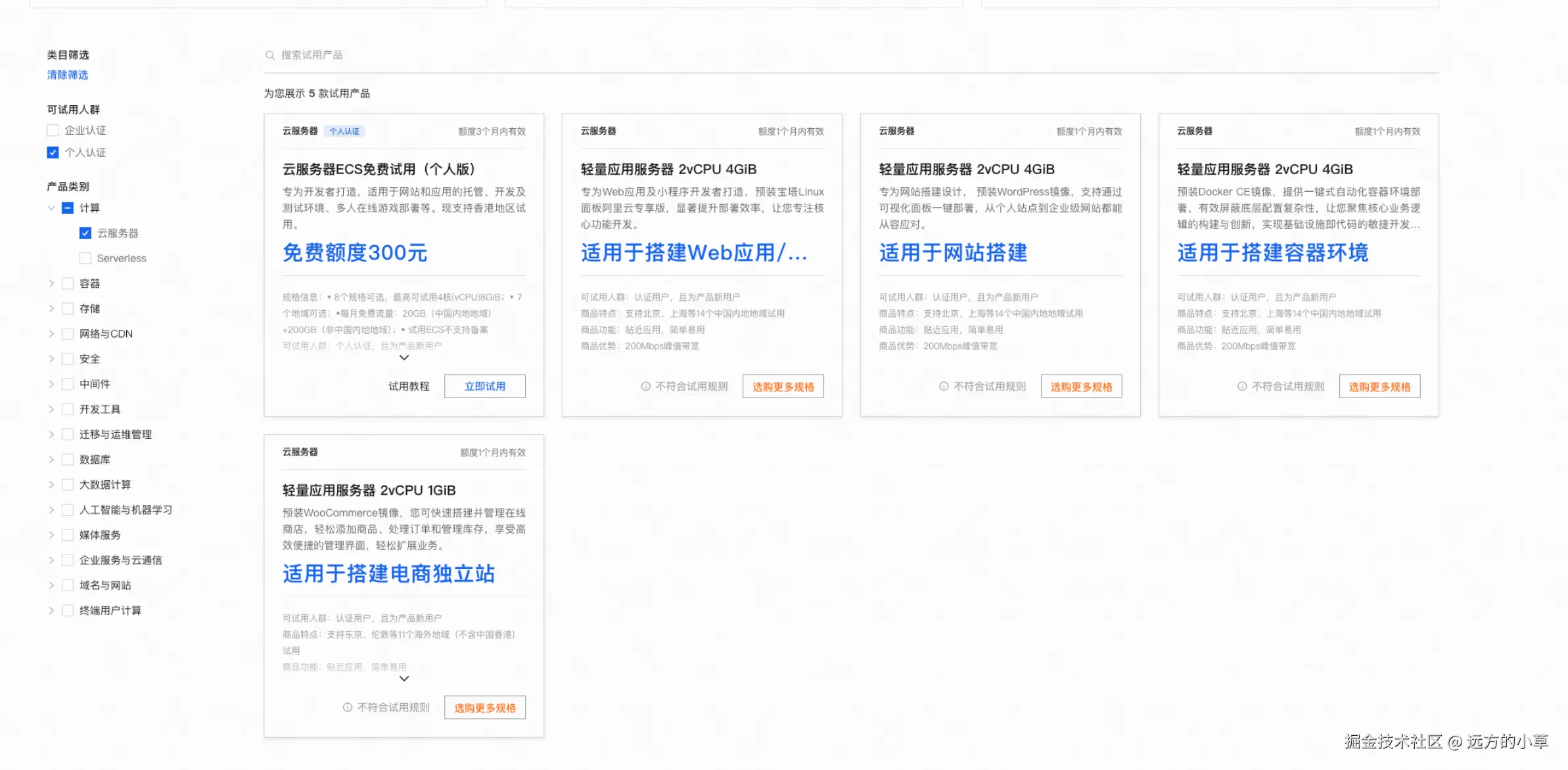The image size is (1568, 770).
Task: Uncheck the 个人认证 checkbox
Action: pos(53,152)
